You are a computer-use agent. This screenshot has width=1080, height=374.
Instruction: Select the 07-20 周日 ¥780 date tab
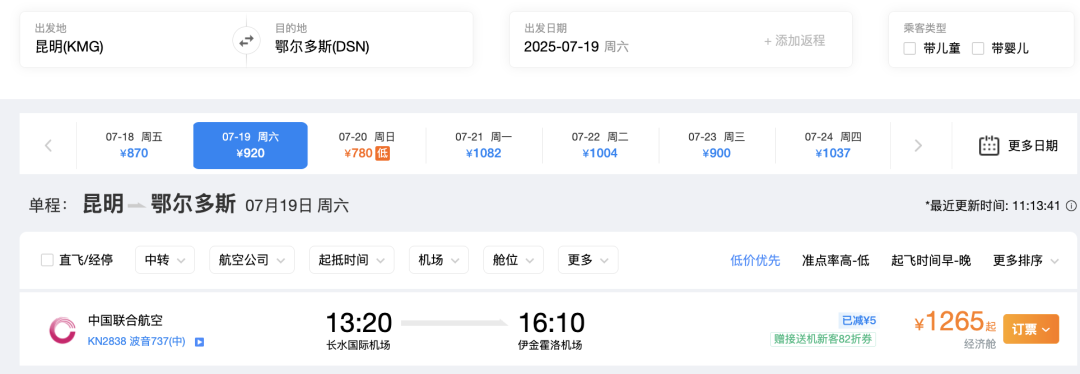366,145
